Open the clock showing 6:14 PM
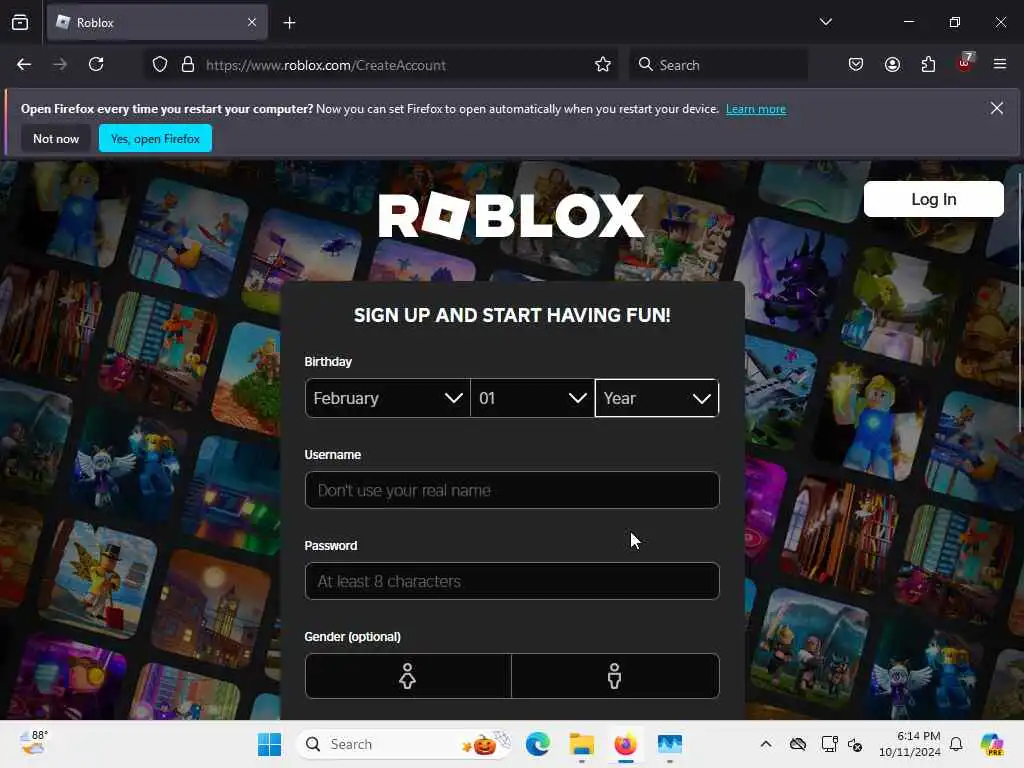This screenshot has width=1024, height=768. point(909,744)
